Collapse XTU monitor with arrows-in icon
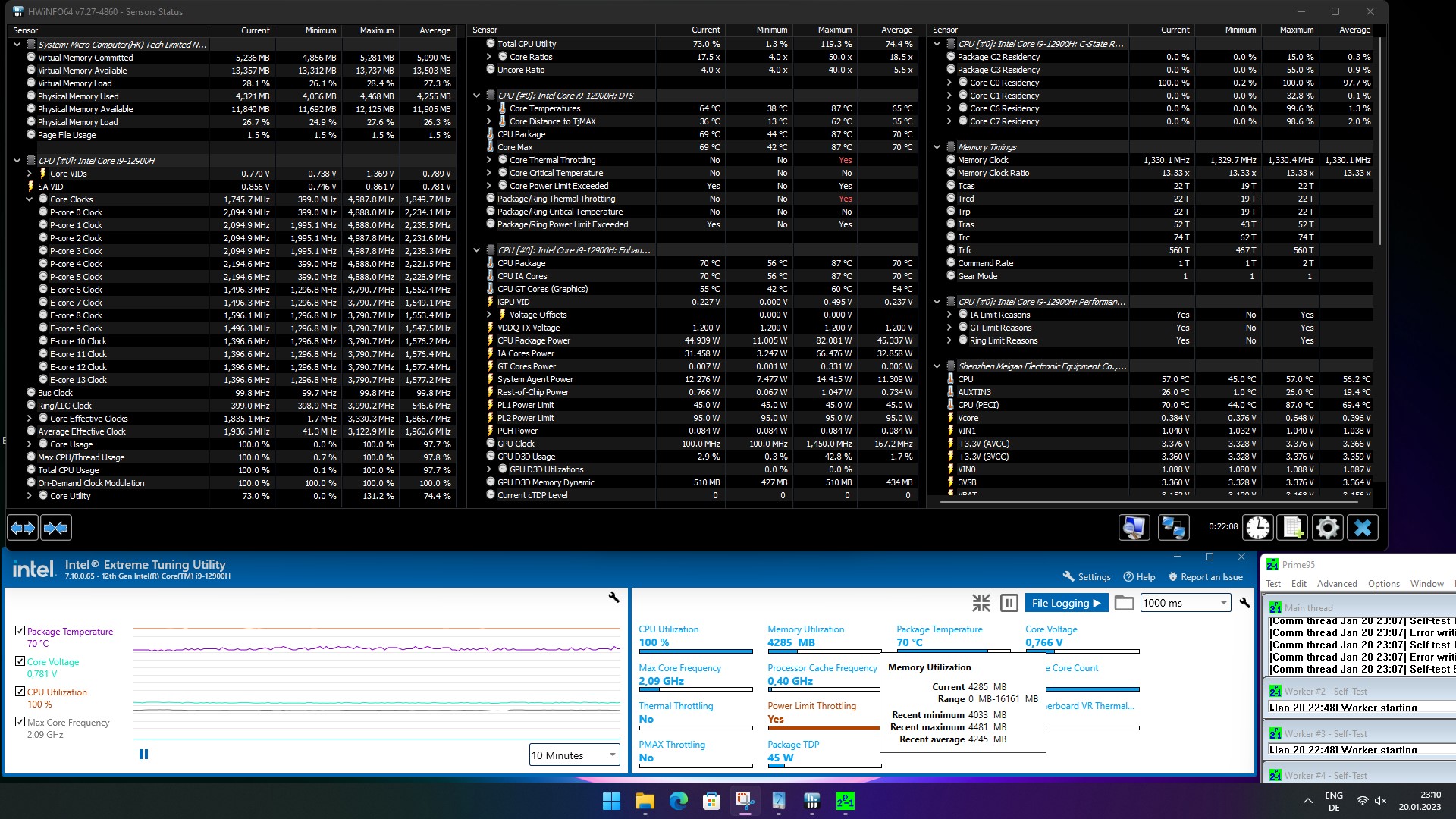1456x819 pixels. pyautogui.click(x=981, y=603)
